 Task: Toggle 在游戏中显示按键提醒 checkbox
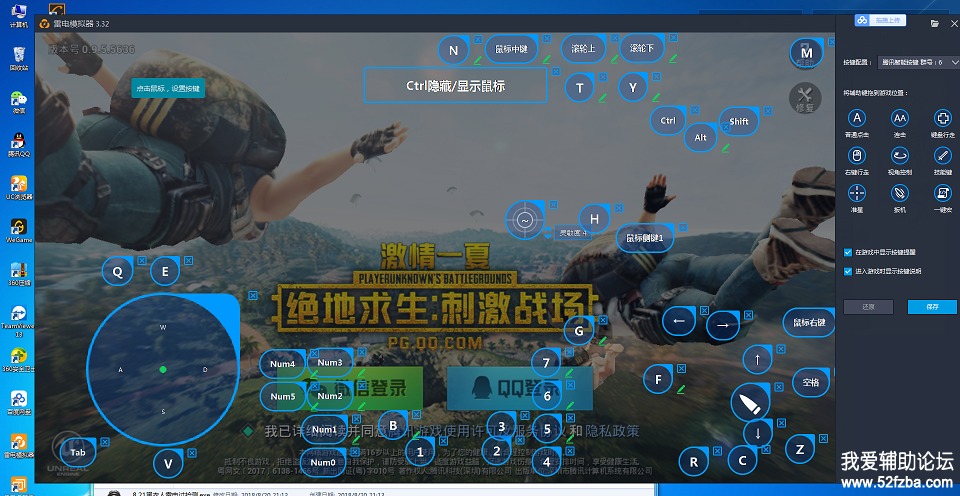pos(848,252)
